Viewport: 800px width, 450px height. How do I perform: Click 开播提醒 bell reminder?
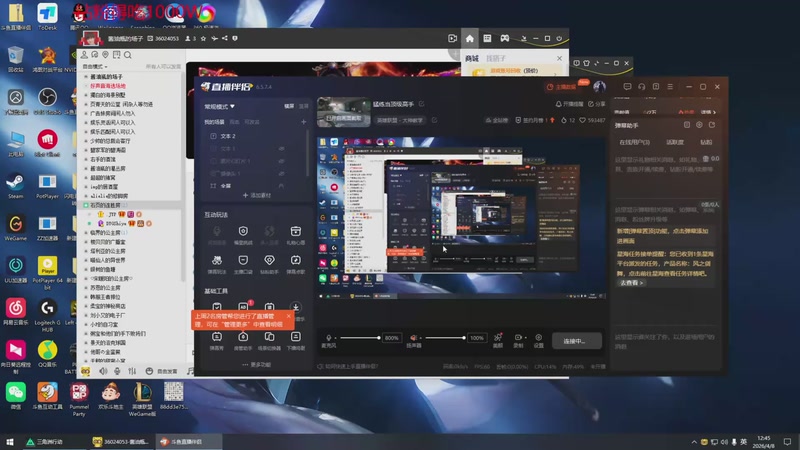click(569, 104)
